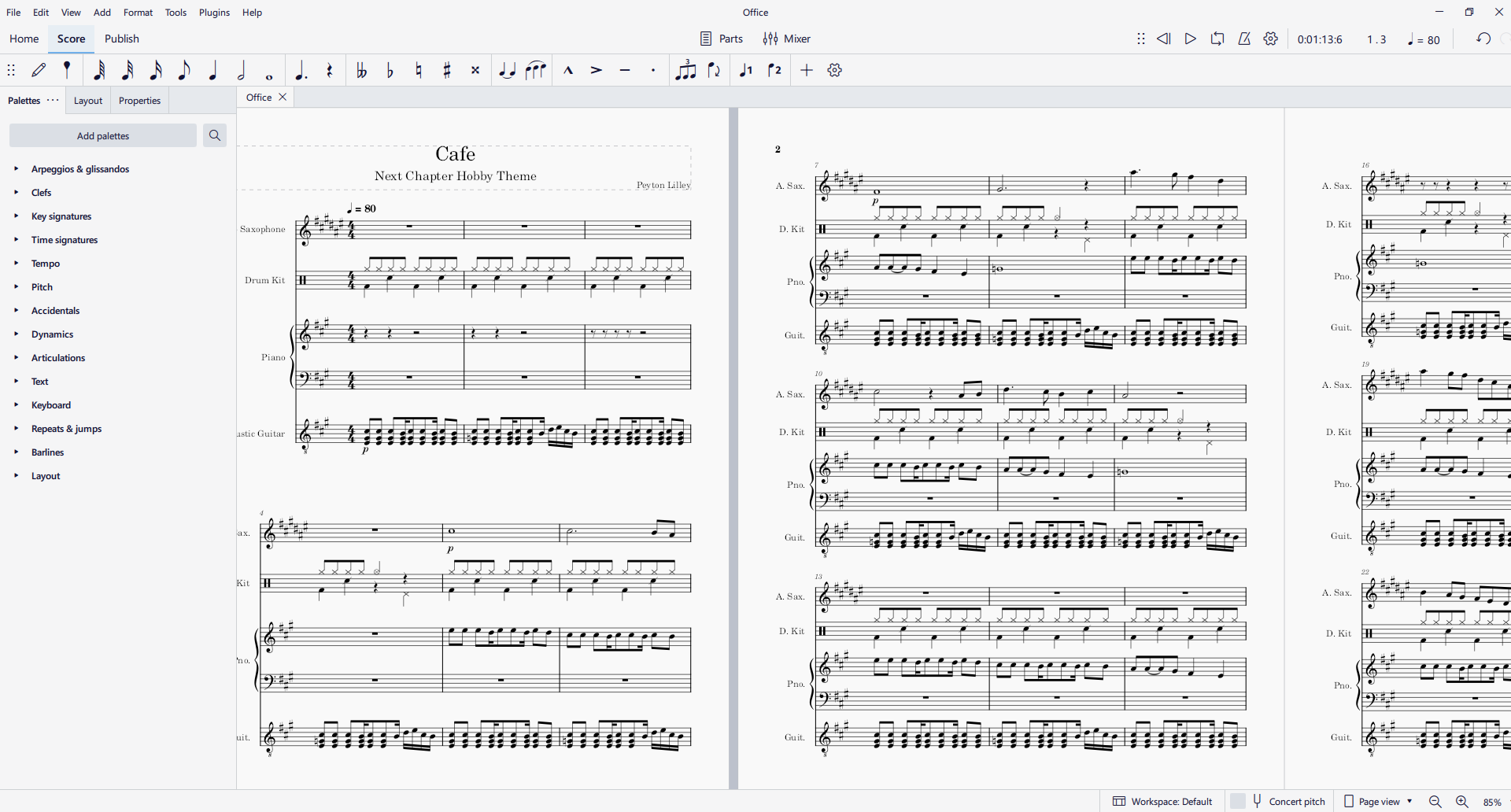
Task: Click the zoom in icon
Action: click(x=1461, y=801)
